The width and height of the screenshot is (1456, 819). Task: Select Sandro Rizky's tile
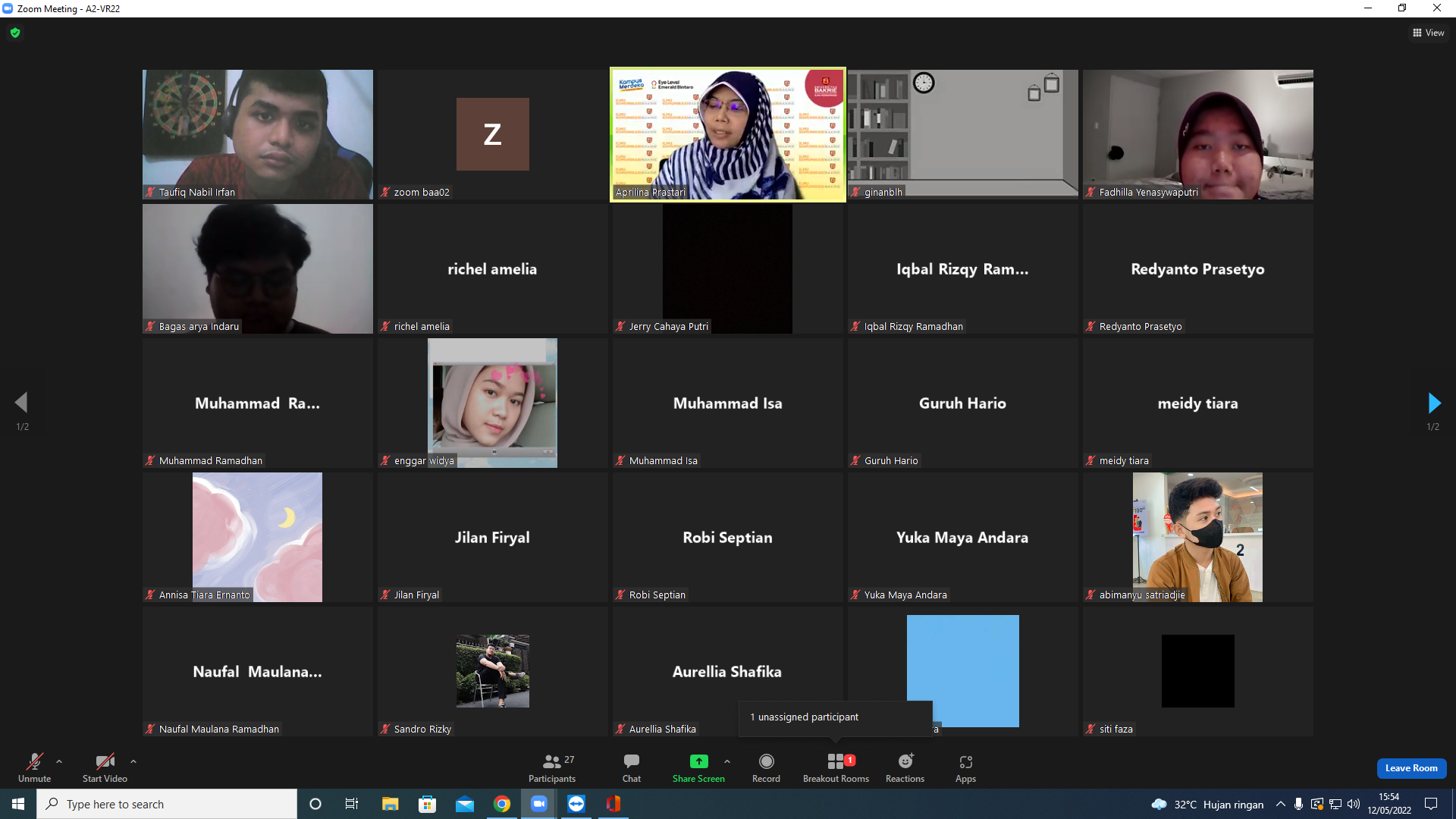pyautogui.click(x=493, y=671)
